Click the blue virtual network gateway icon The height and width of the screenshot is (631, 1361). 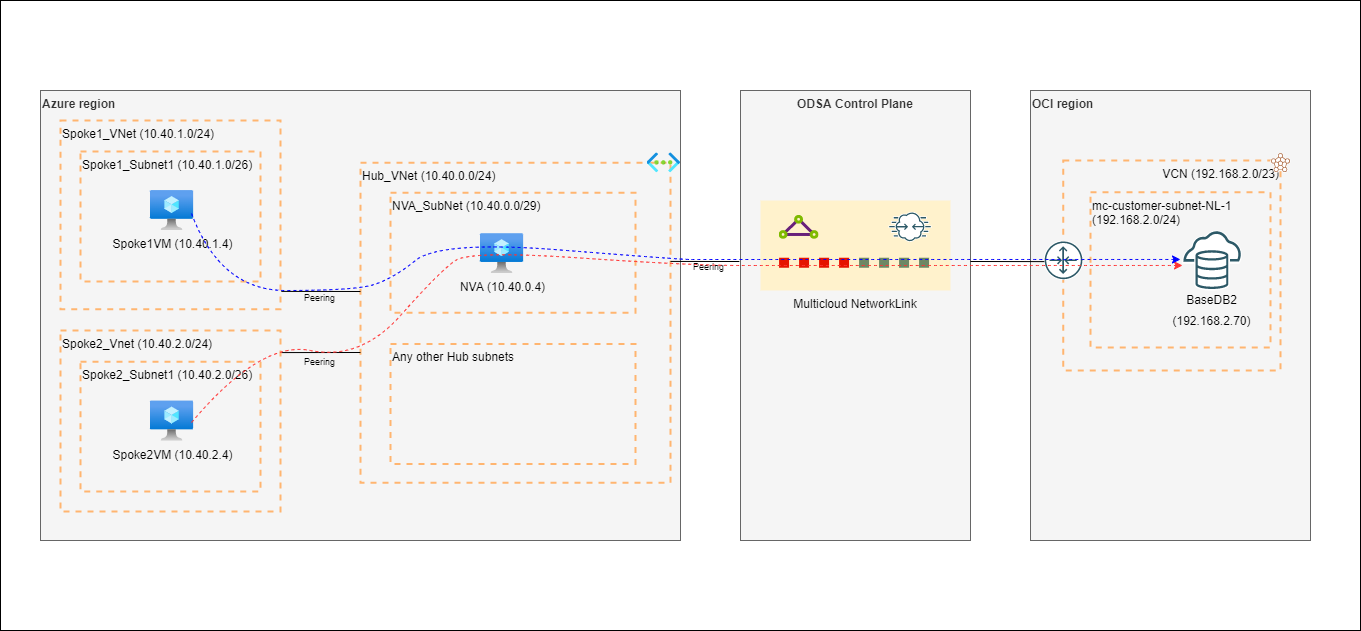pyautogui.click(x=663, y=162)
